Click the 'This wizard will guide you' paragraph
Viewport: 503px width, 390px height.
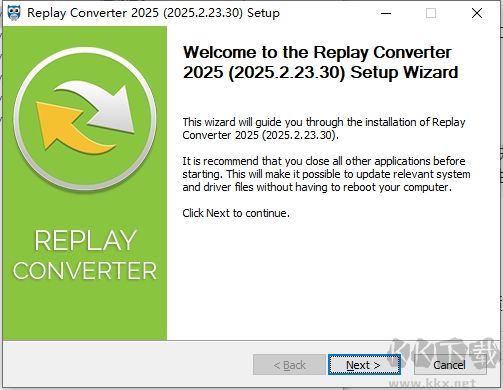[324, 129]
